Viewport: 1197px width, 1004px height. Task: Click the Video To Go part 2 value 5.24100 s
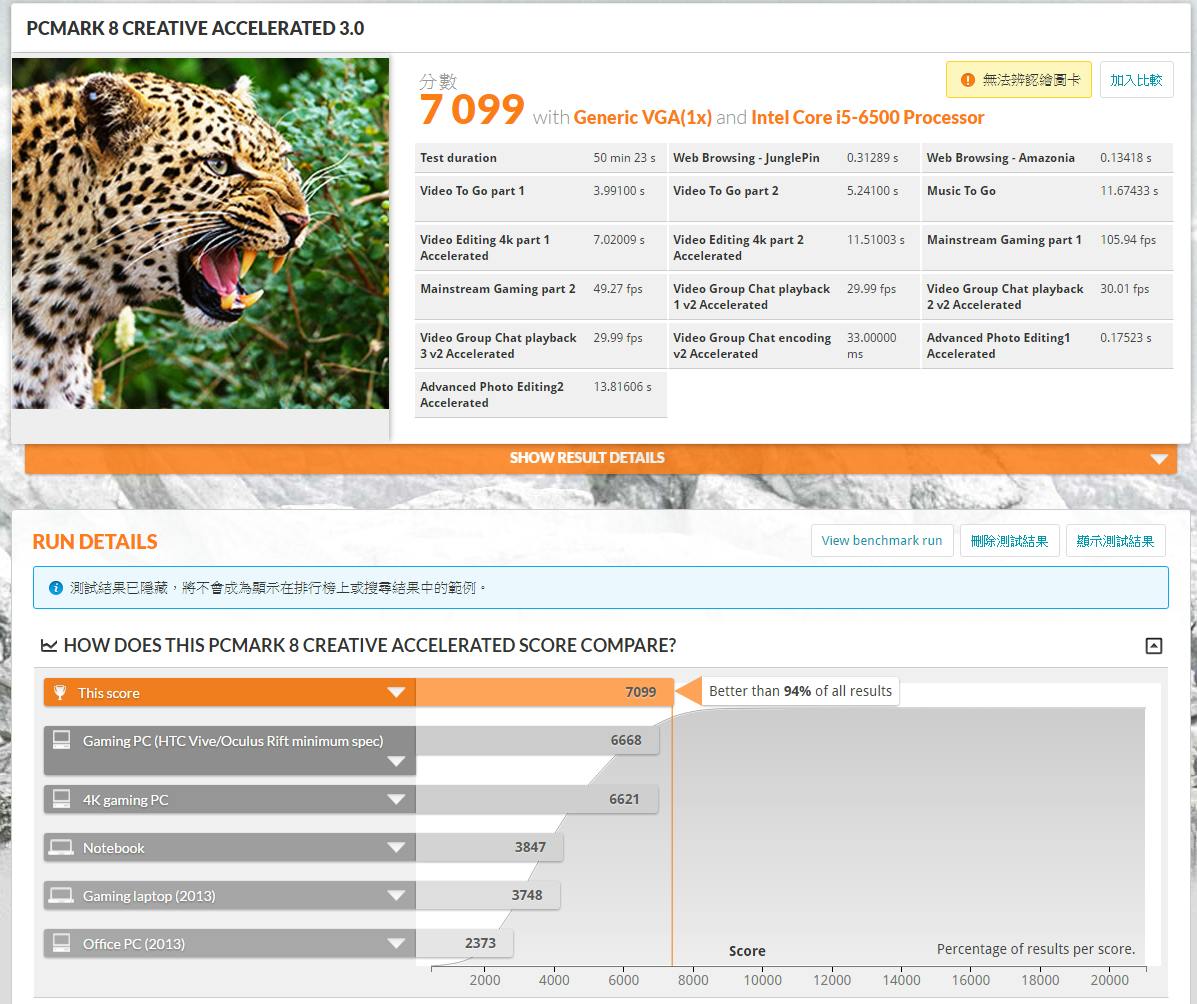pyautogui.click(x=872, y=191)
